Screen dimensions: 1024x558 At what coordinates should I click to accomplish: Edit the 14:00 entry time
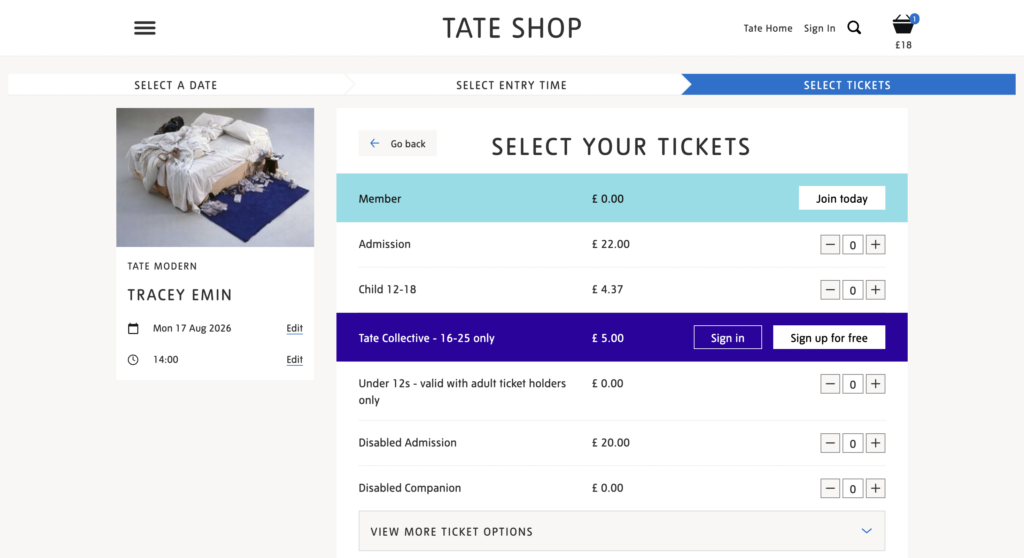click(295, 359)
